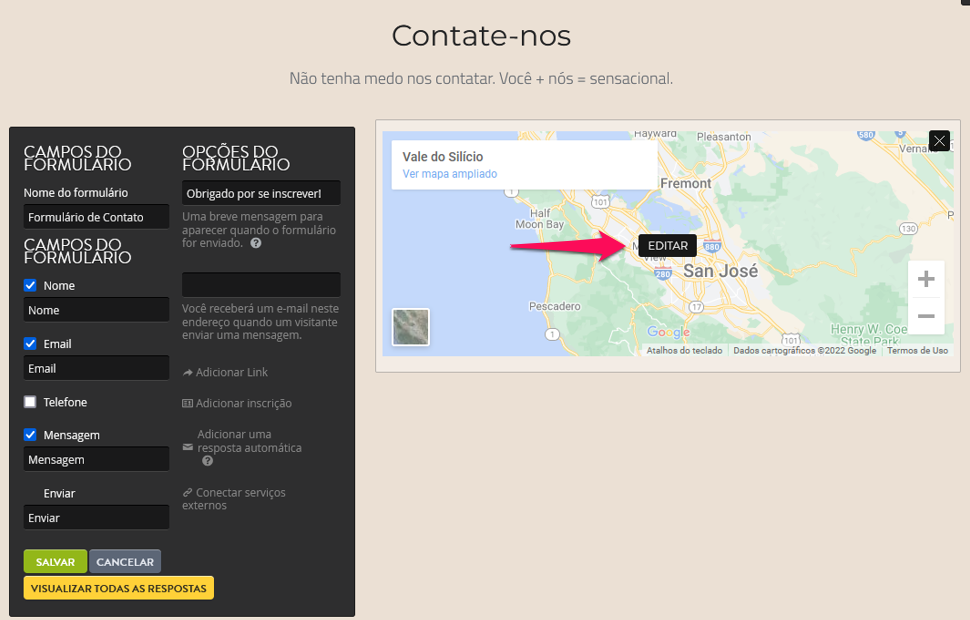Click the chain icon for Conectar serviços externos
Viewport: 970px width, 620px height.
point(187,493)
